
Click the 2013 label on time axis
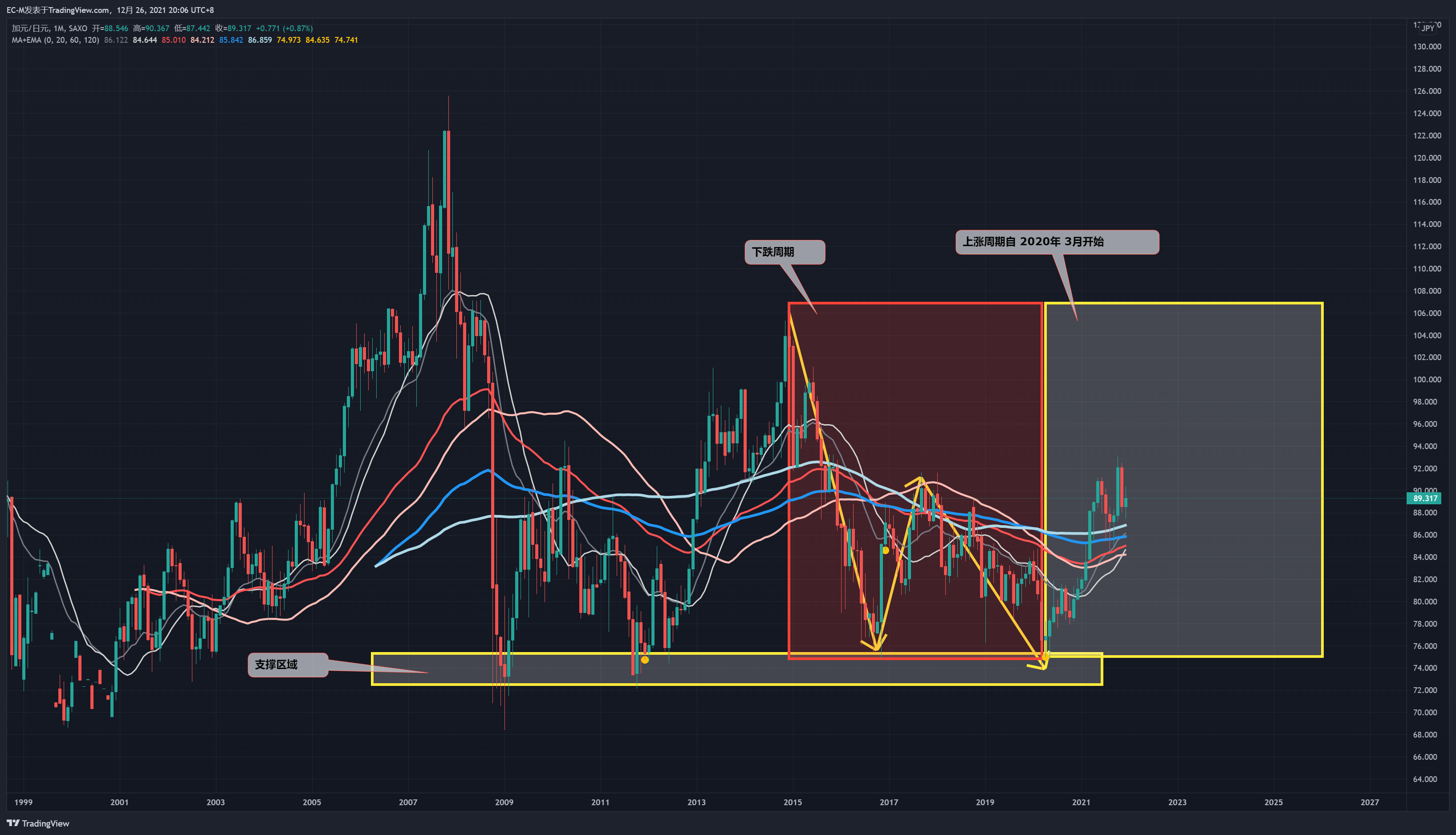coord(696,803)
